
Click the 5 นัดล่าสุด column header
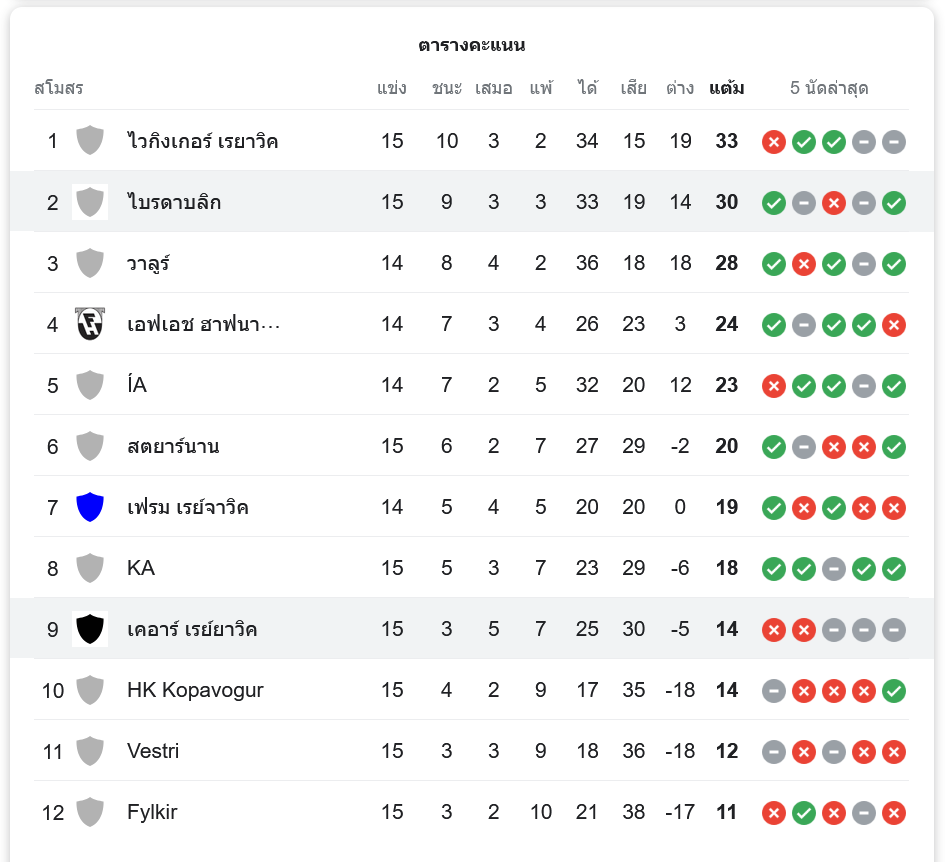[829, 88]
